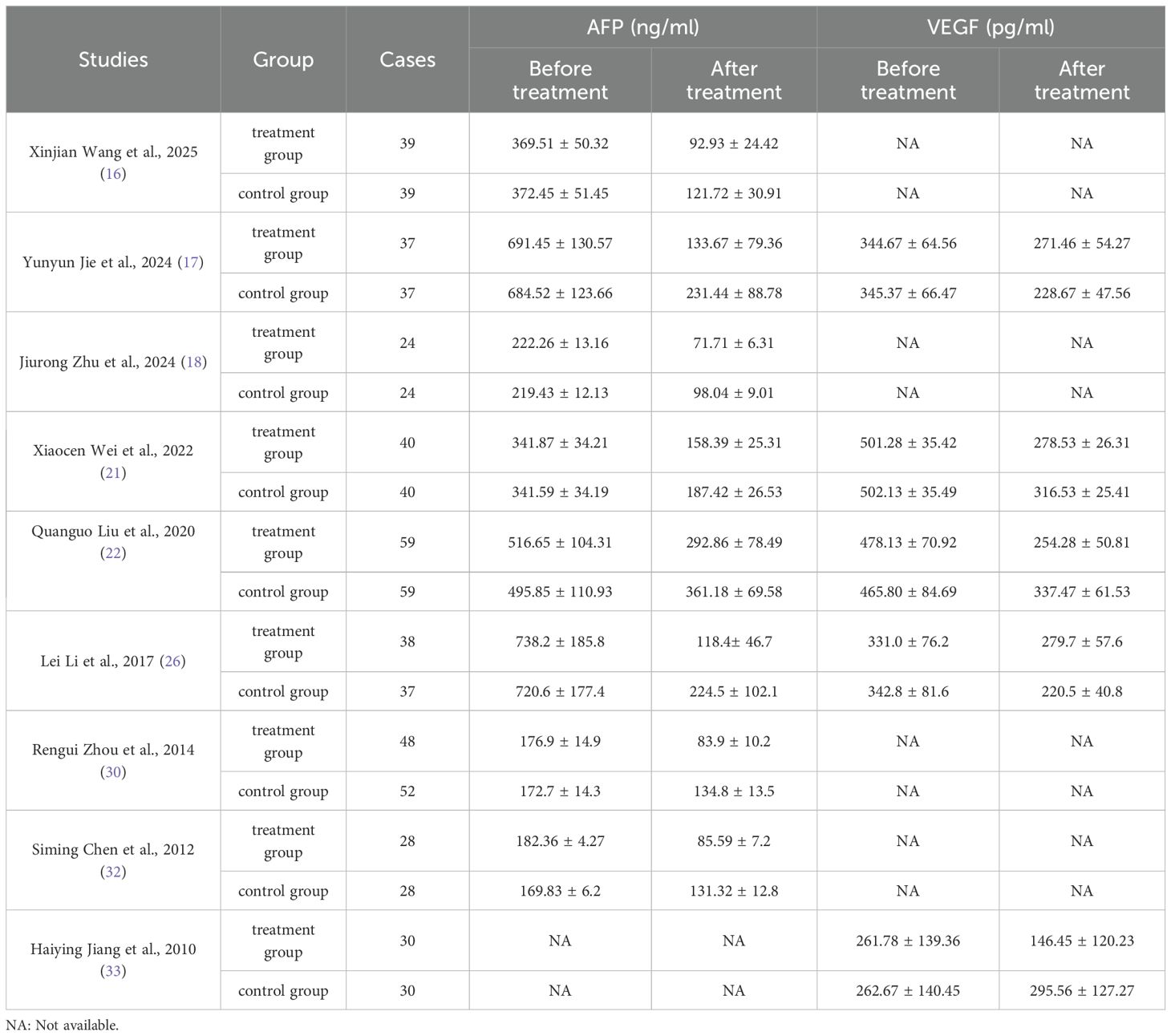Select the Cases cell with value 52

click(x=407, y=791)
